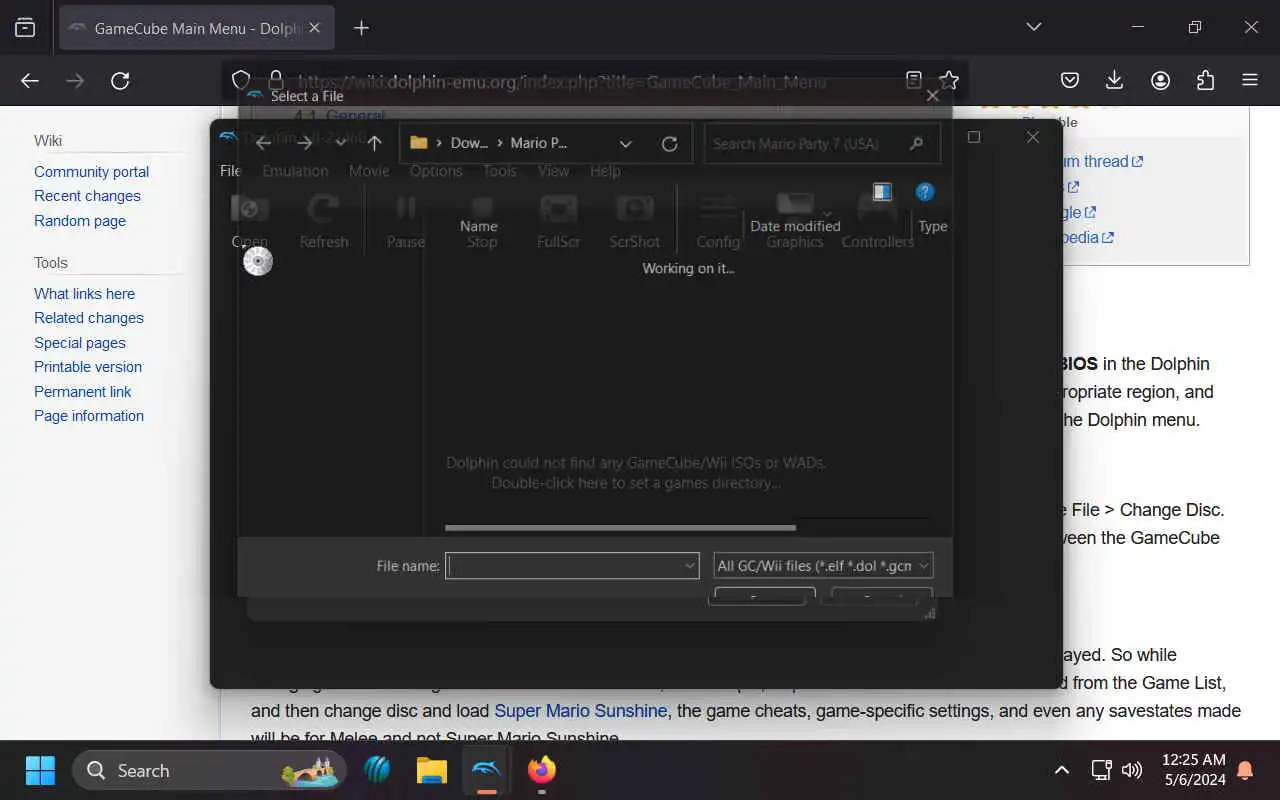1280x800 pixels.
Task: Open Windows Start menu
Action: click(40, 770)
